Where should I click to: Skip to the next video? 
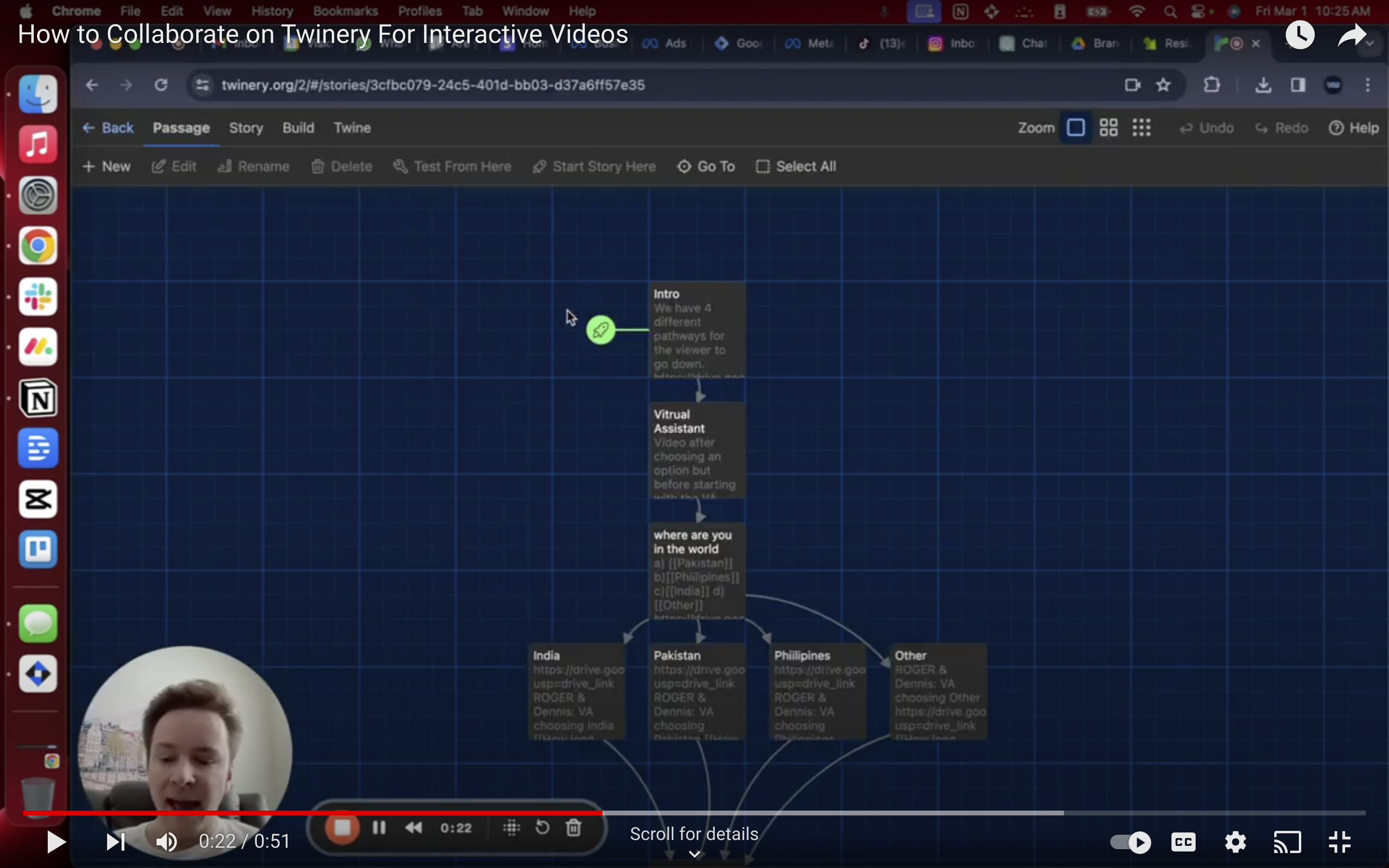[x=115, y=841]
